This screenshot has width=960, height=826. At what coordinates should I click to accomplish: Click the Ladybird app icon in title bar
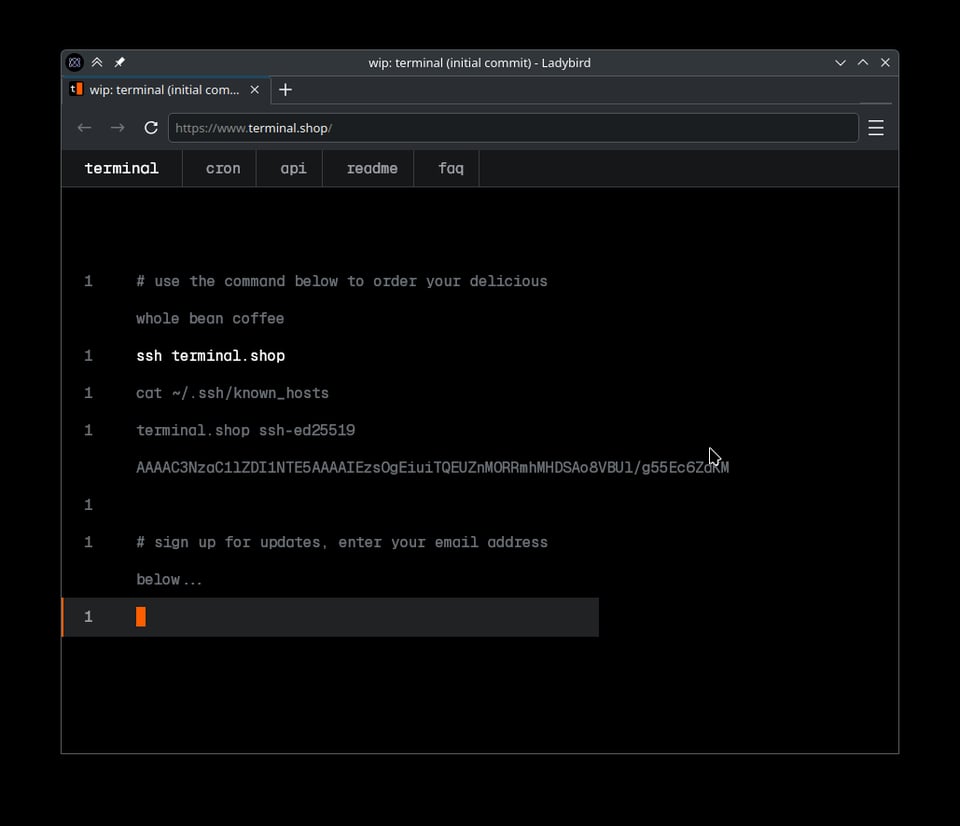point(74,62)
